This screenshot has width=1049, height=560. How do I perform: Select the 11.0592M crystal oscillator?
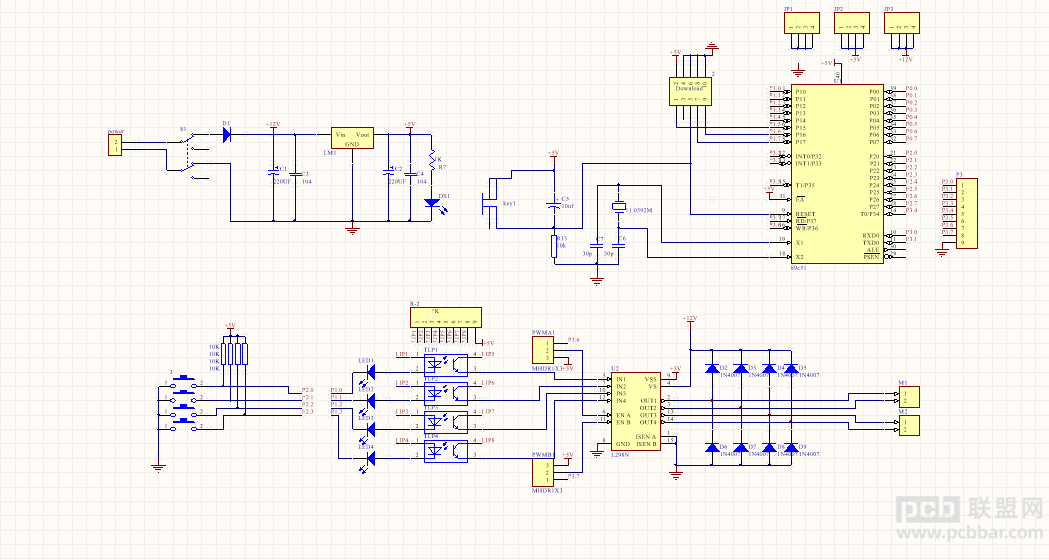[x=619, y=207]
